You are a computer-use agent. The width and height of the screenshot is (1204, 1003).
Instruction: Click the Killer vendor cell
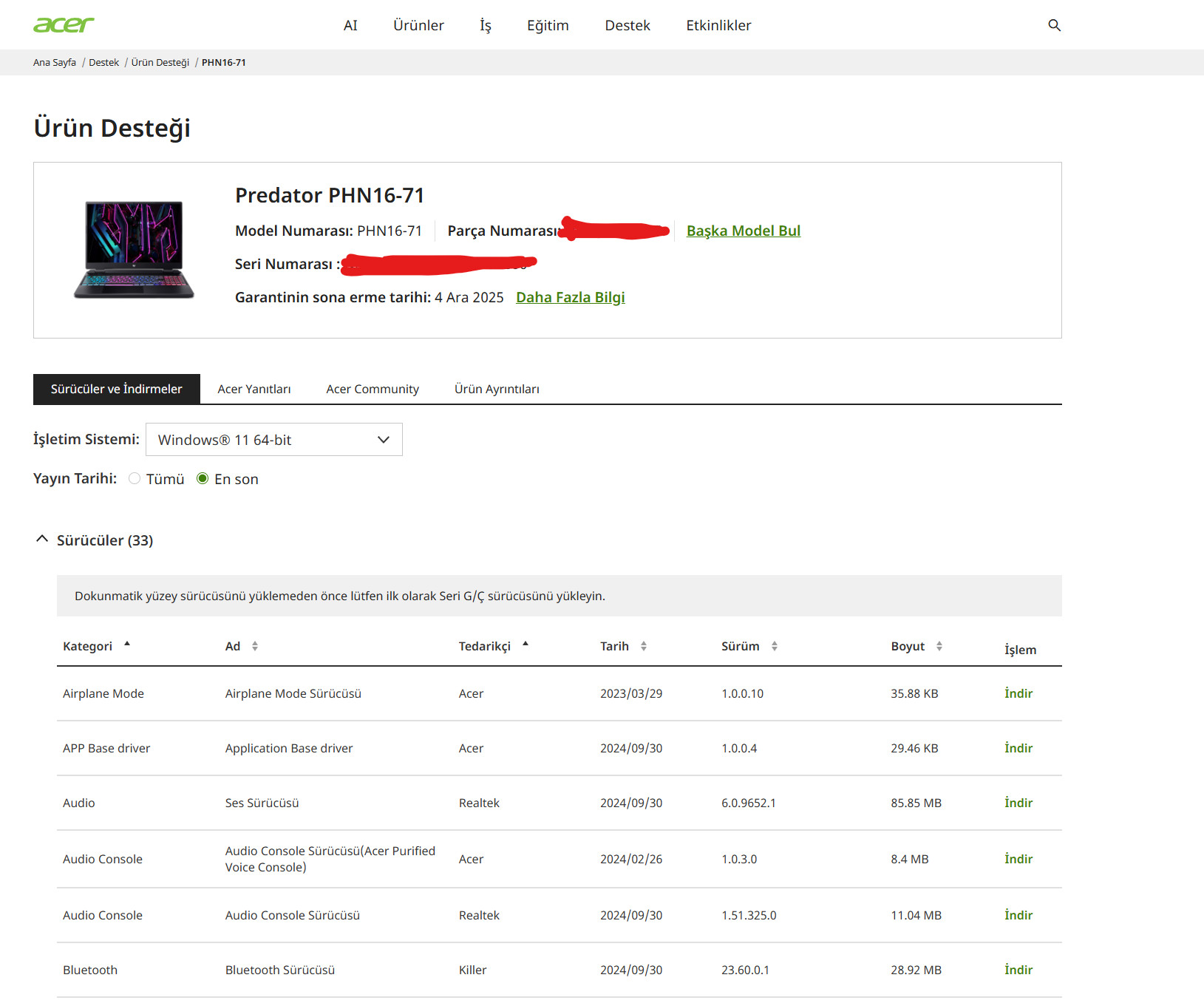point(473,970)
